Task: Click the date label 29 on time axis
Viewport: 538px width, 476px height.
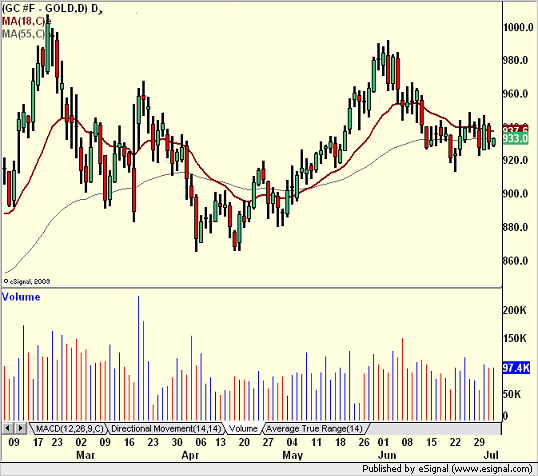Action: (x=479, y=442)
